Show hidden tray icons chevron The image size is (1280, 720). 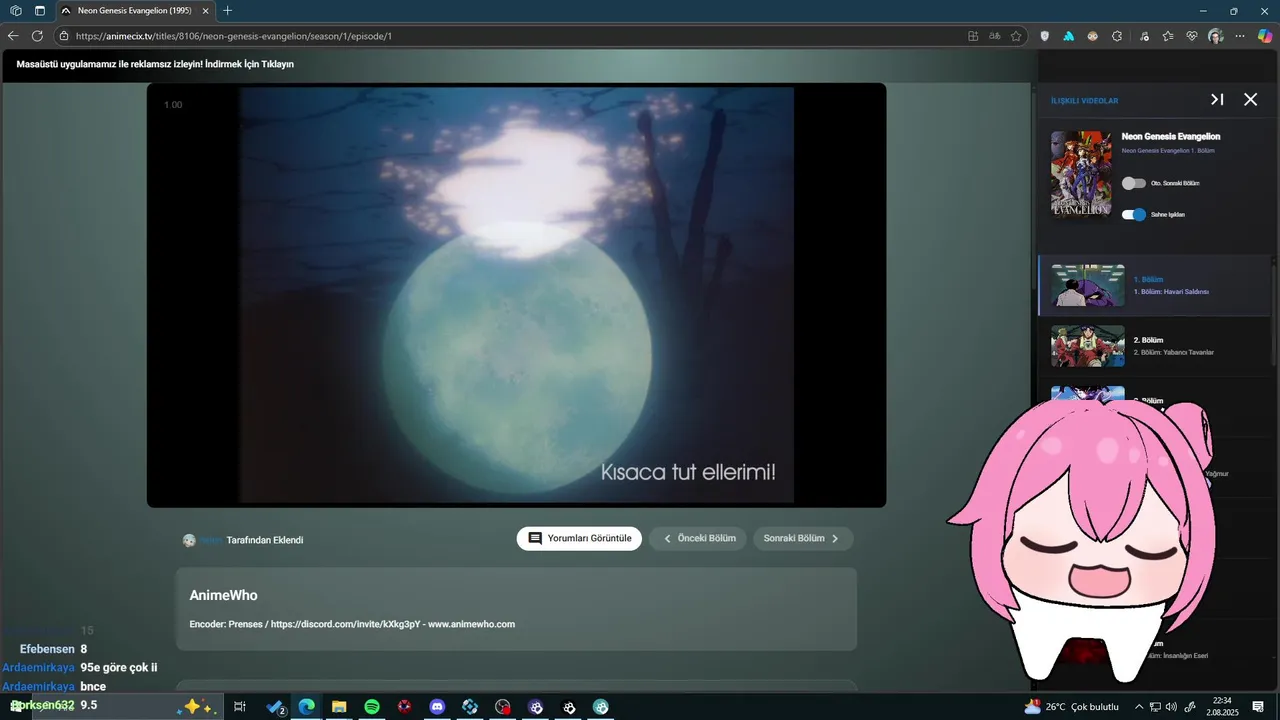point(1138,707)
